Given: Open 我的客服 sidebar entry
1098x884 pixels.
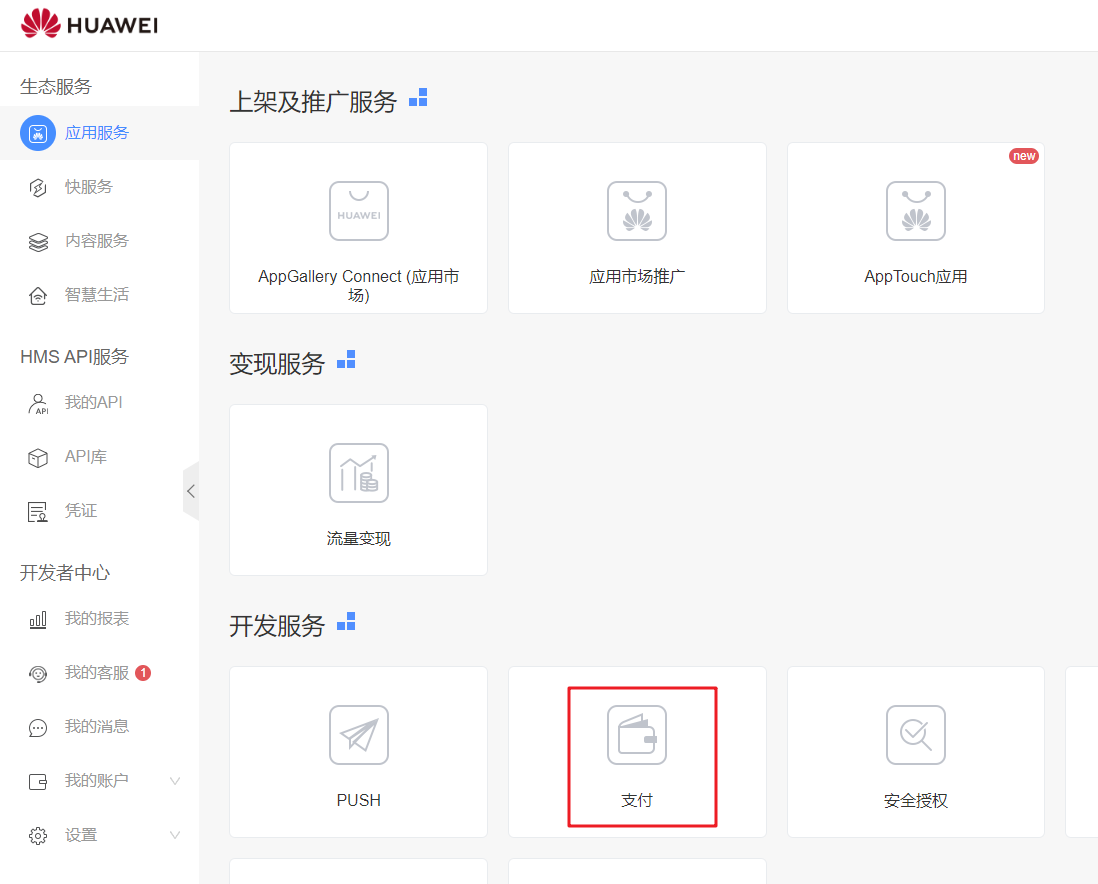Looking at the screenshot, I should 97,673.
